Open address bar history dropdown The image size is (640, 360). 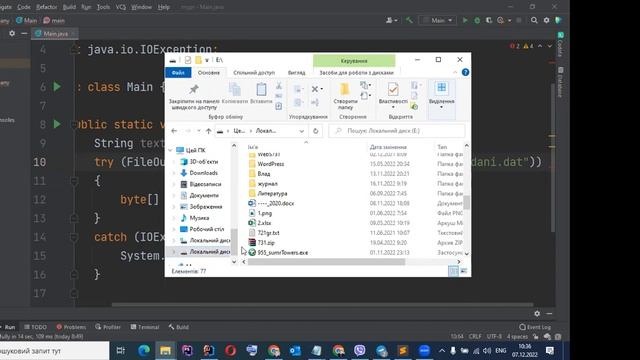[x=302, y=131]
